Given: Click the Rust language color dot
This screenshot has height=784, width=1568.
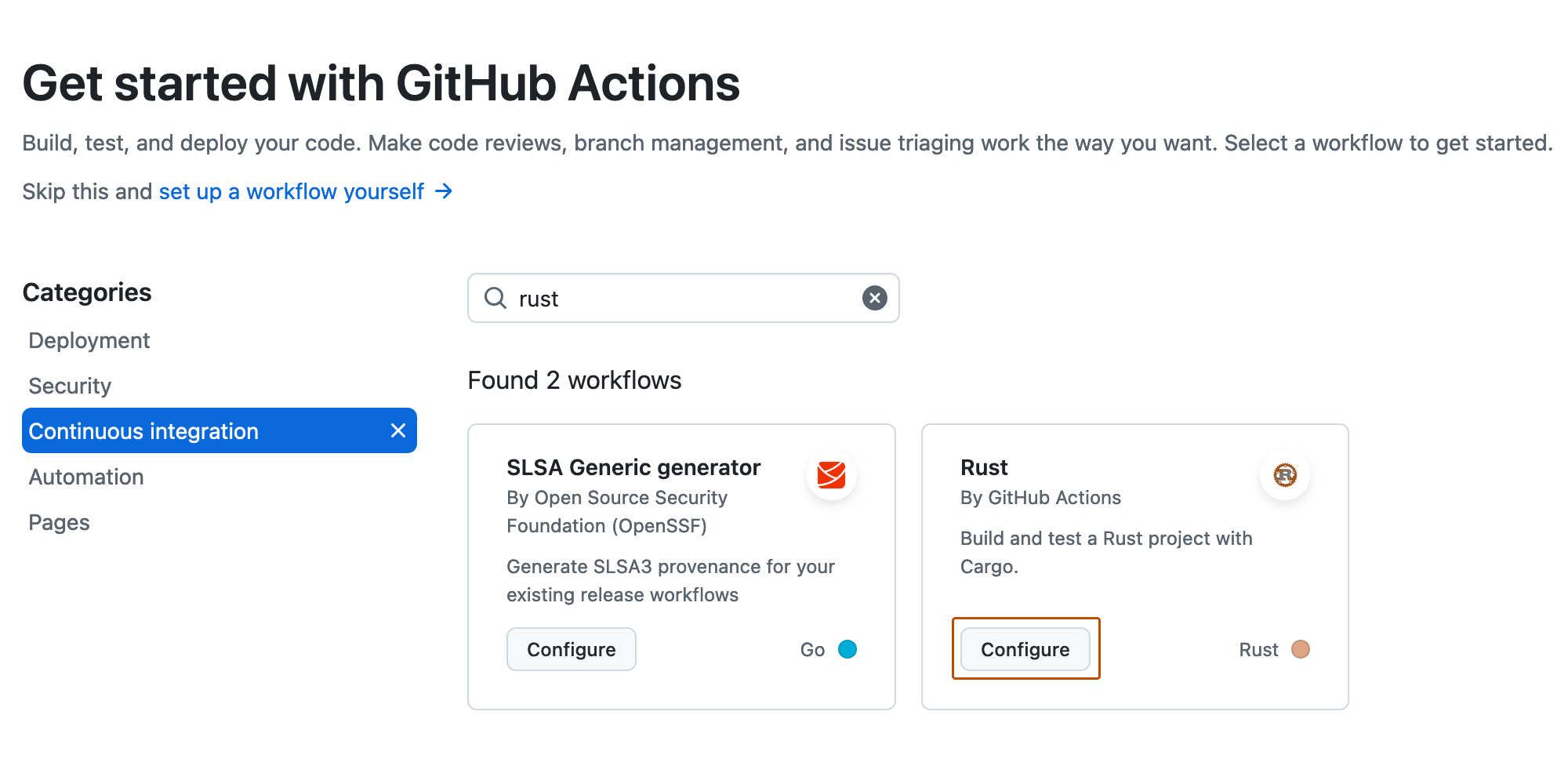Looking at the screenshot, I should (1301, 649).
